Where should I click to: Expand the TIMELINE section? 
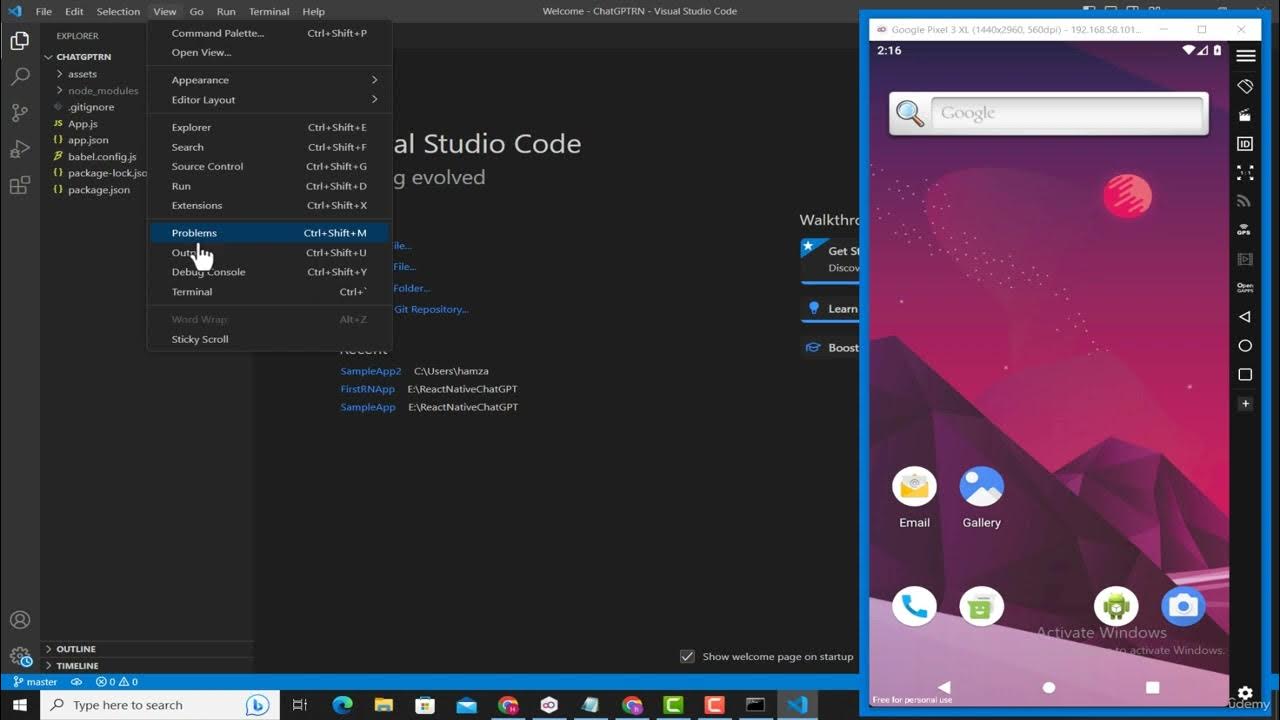[x=77, y=665]
